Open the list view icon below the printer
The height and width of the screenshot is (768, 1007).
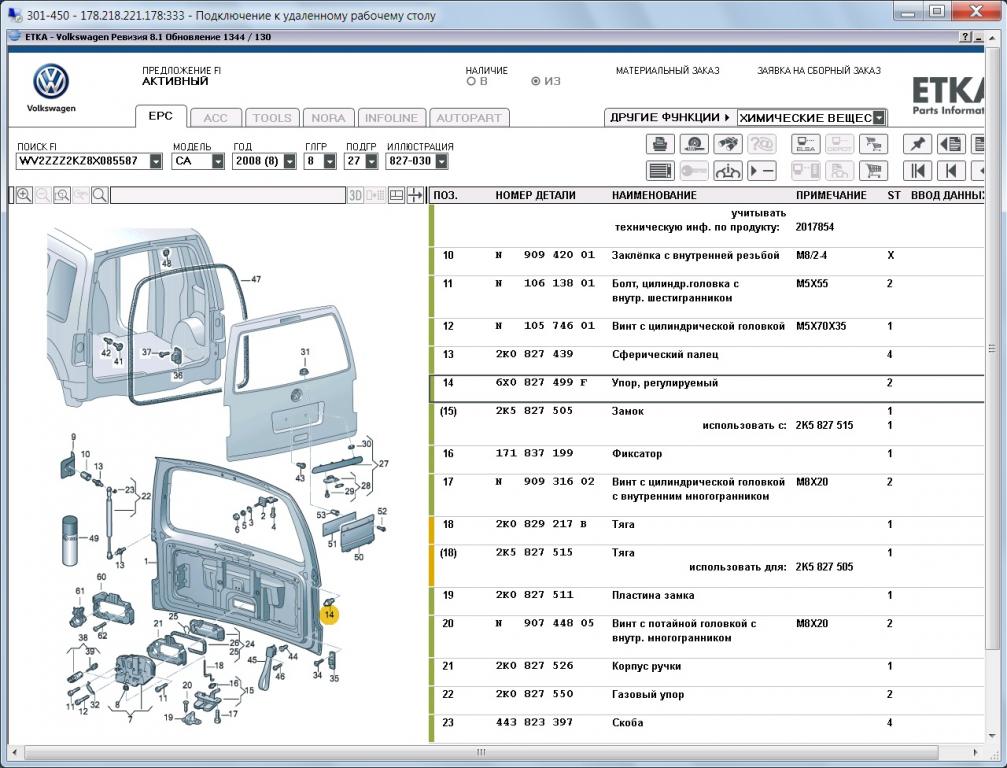click(660, 171)
